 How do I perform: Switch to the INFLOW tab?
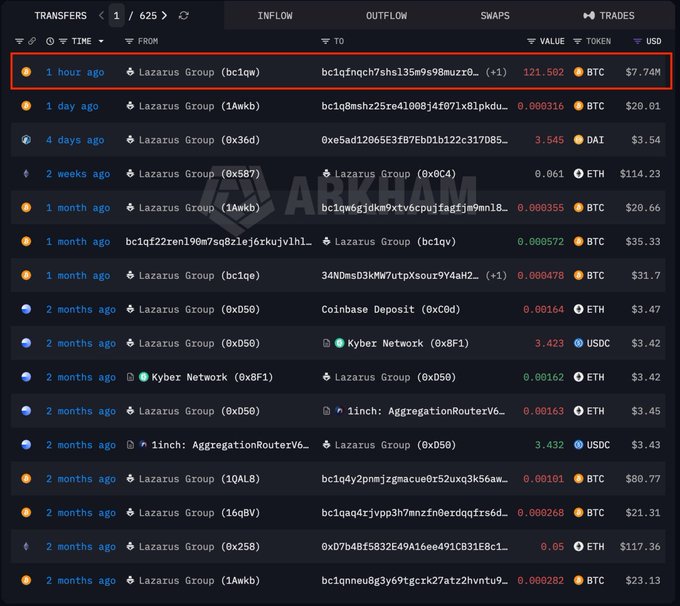coord(275,16)
